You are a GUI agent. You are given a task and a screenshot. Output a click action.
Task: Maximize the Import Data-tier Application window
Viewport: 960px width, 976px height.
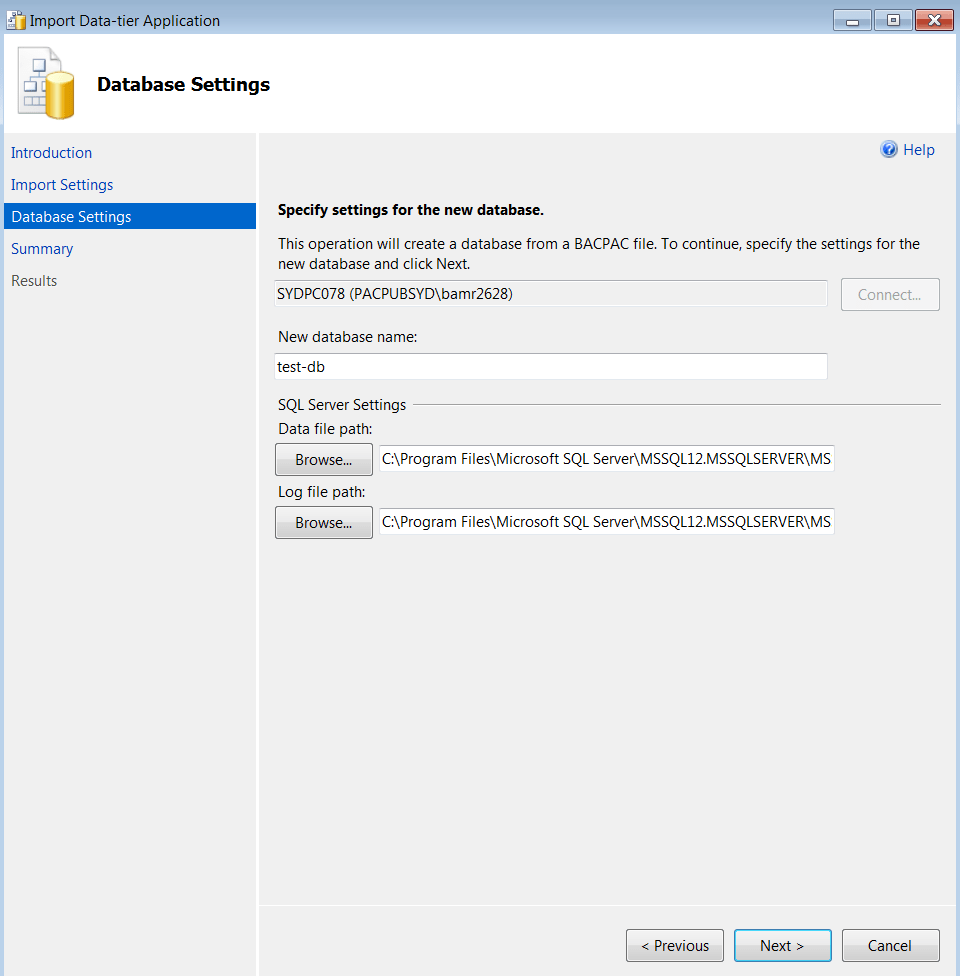pyautogui.click(x=893, y=20)
